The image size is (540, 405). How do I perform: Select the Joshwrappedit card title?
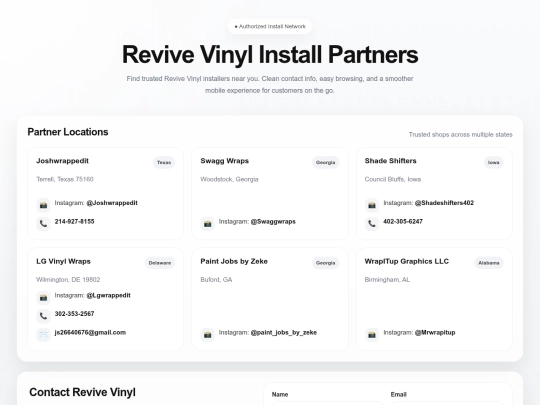(x=62, y=161)
